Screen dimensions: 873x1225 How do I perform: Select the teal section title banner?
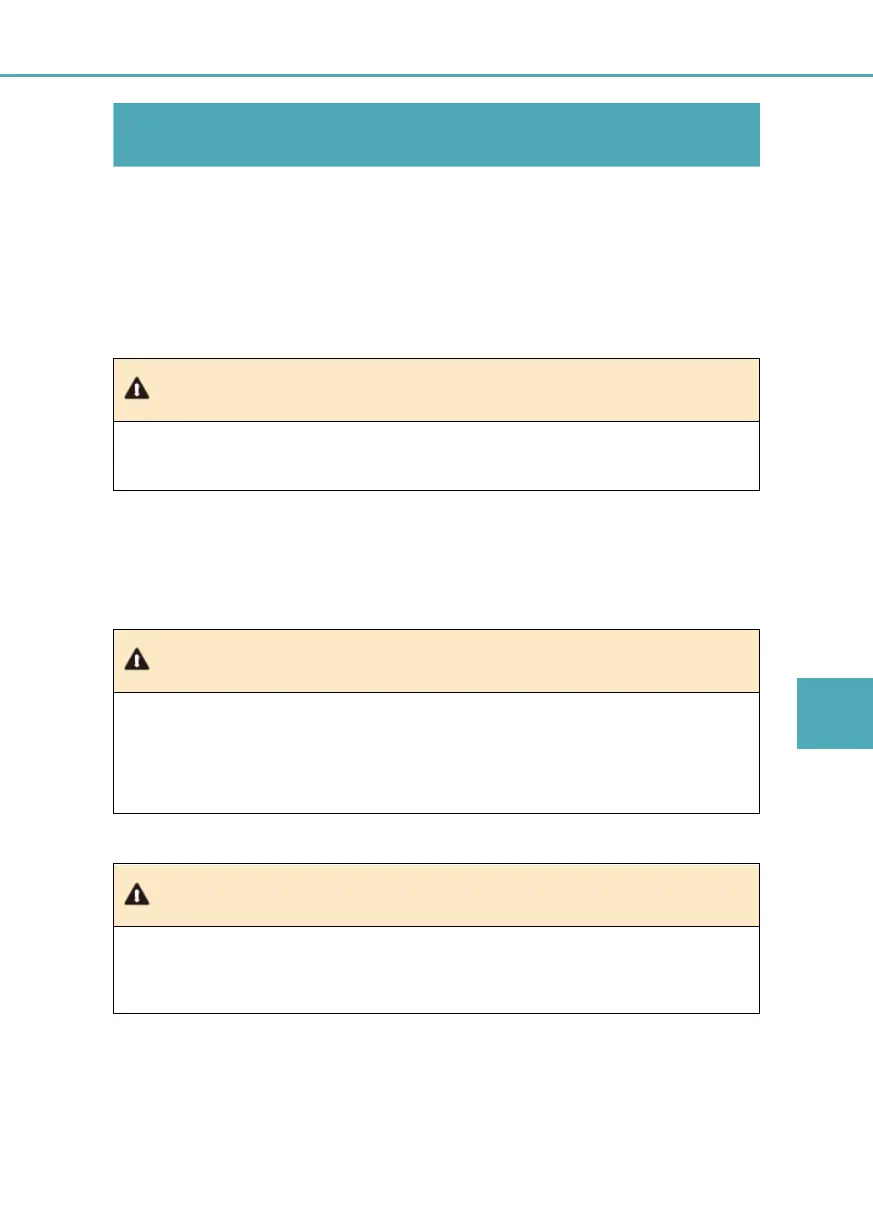tap(436, 134)
